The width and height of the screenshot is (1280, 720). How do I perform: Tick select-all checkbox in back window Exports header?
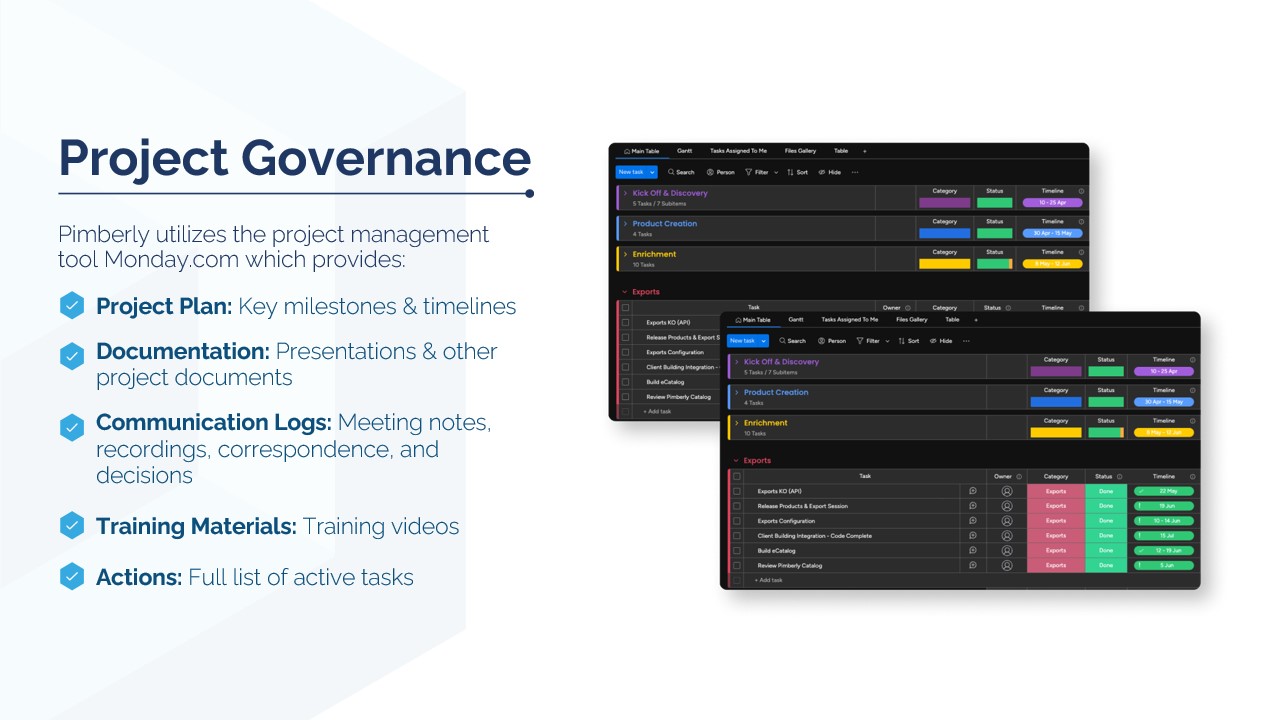(626, 308)
